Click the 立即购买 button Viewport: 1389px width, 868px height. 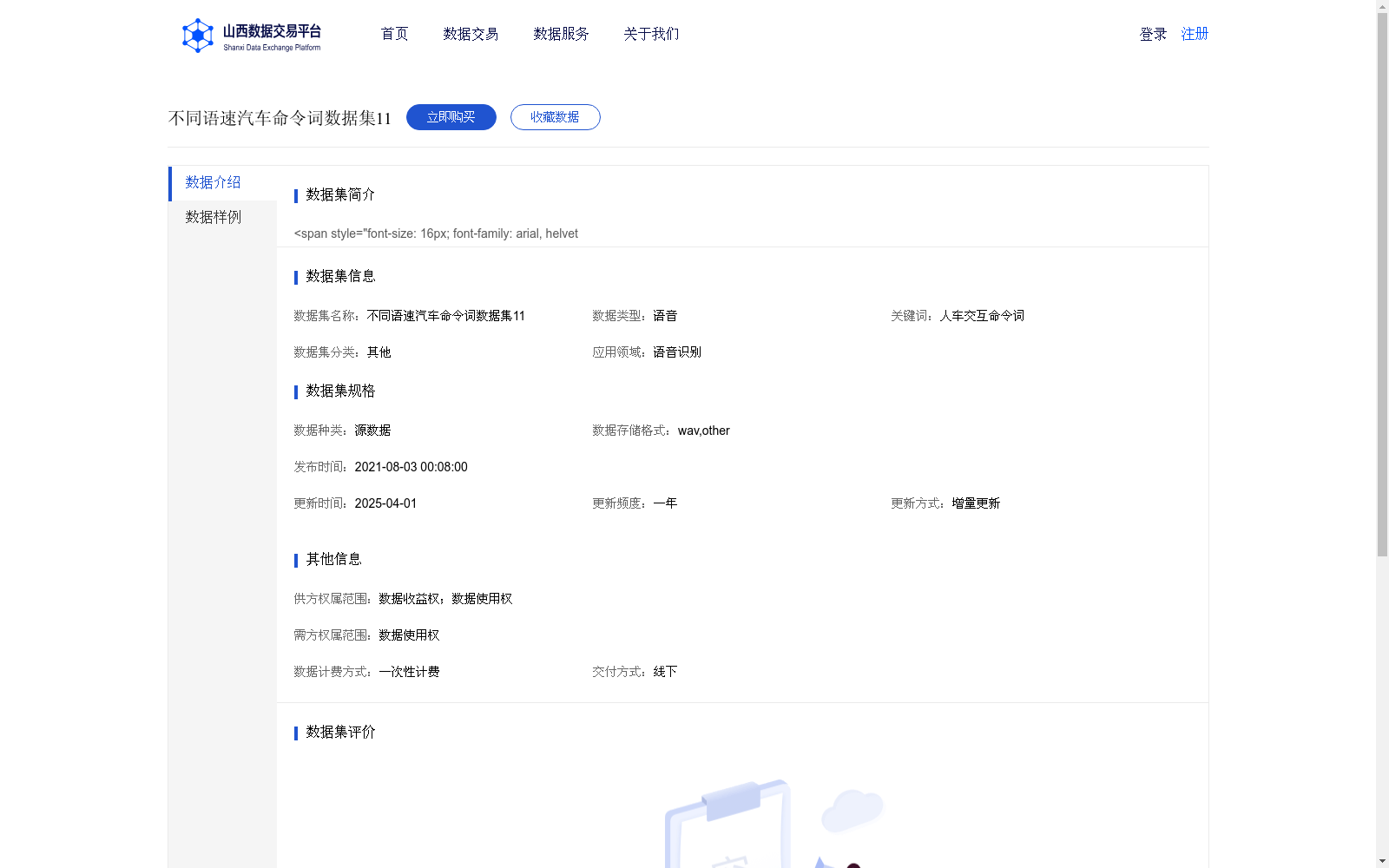tap(451, 117)
